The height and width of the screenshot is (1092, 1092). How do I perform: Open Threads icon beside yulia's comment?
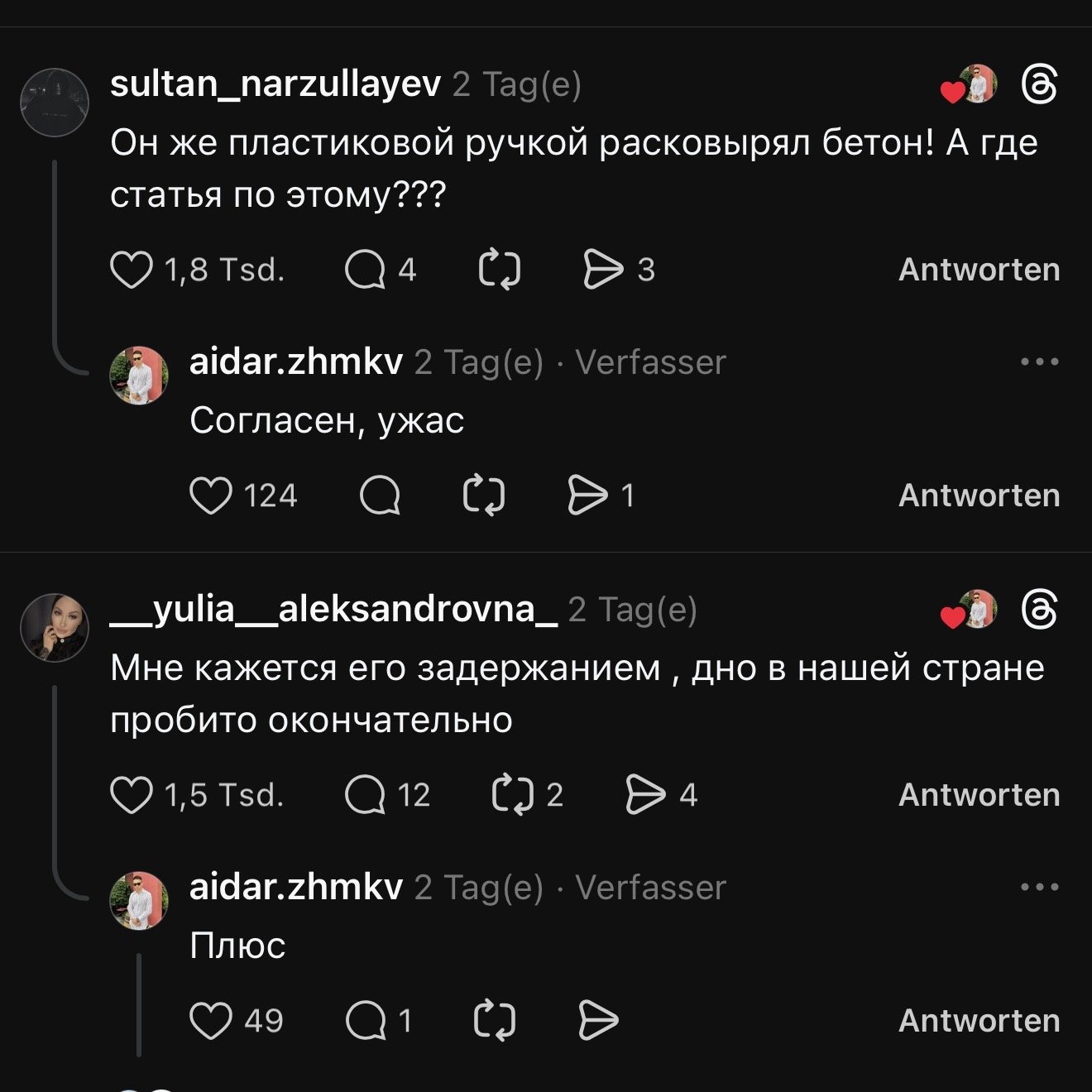[x=1039, y=610]
